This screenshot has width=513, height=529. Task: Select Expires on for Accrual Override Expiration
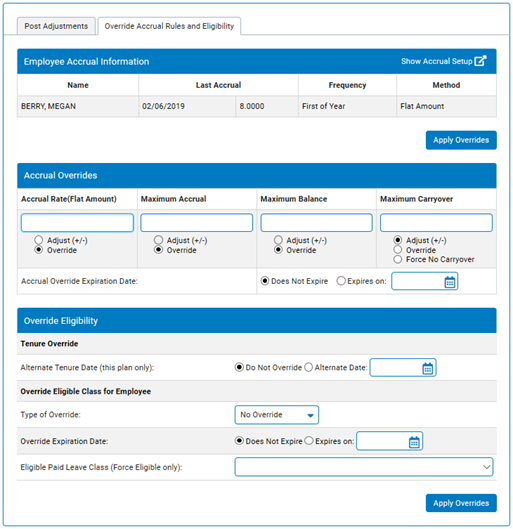tap(341, 281)
